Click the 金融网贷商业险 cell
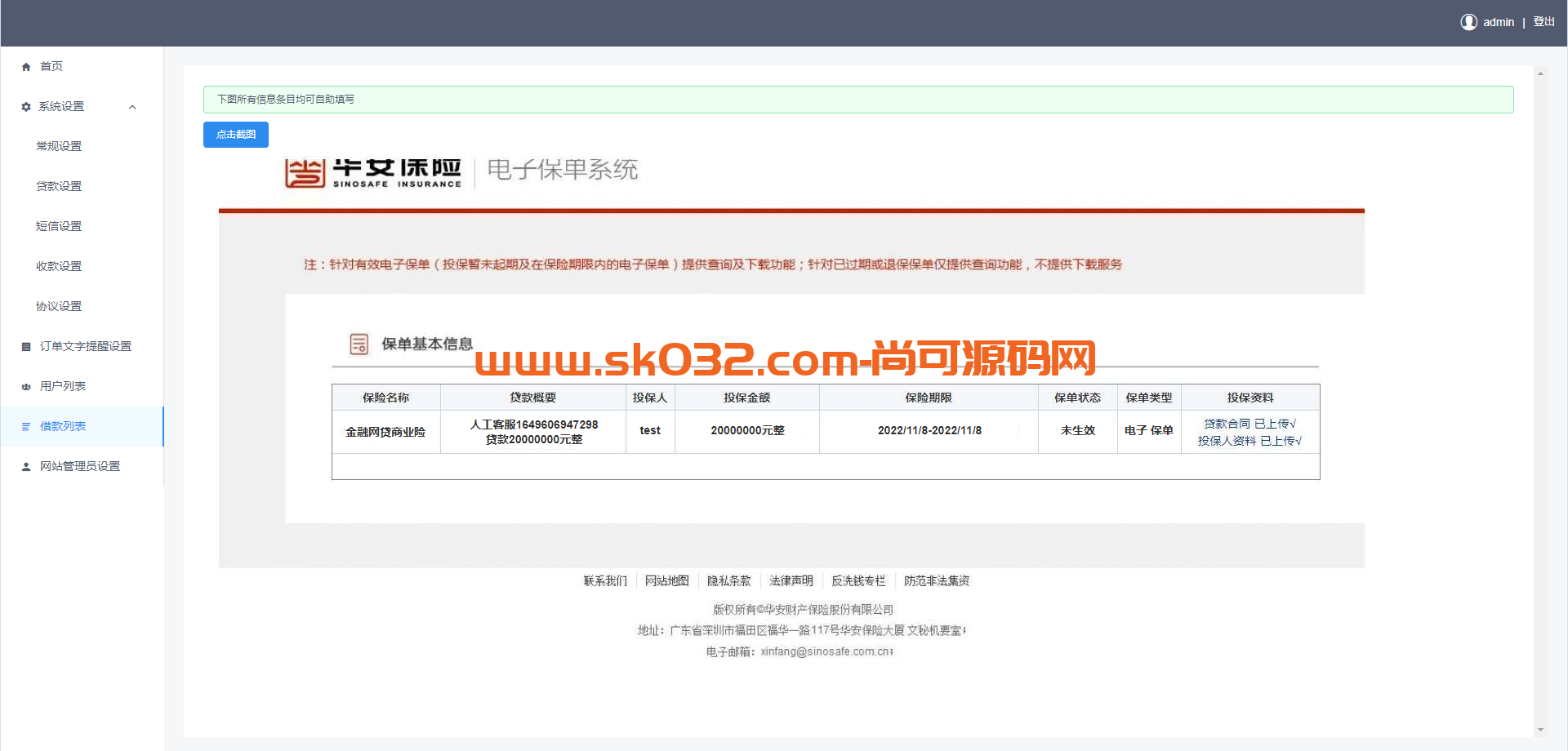This screenshot has width=1568, height=751. pyautogui.click(x=386, y=432)
